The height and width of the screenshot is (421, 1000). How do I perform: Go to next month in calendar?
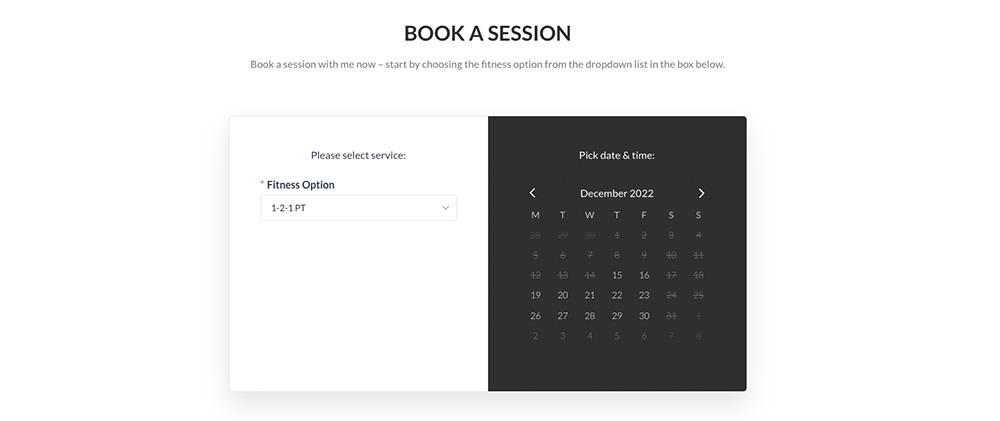pos(701,193)
